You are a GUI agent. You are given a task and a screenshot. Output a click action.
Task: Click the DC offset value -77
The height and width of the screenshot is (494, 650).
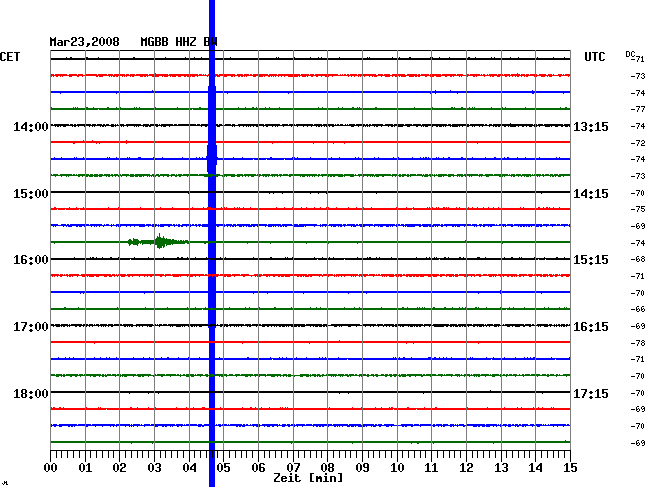point(638,109)
